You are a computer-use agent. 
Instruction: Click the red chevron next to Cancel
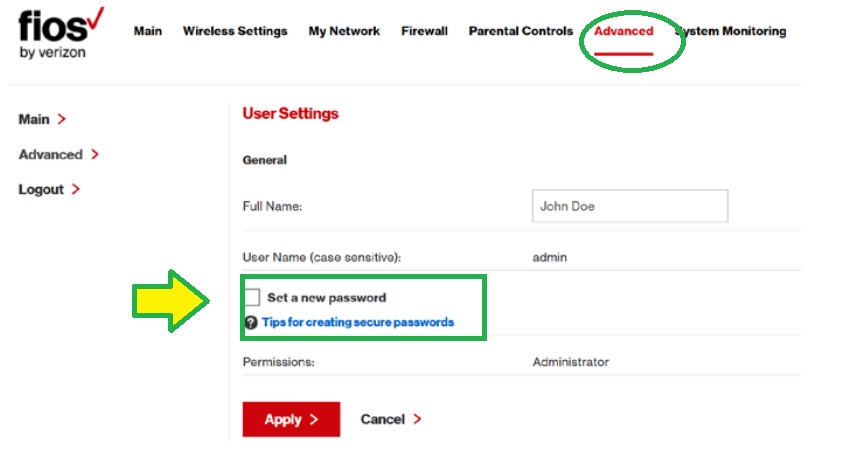pyautogui.click(x=417, y=420)
